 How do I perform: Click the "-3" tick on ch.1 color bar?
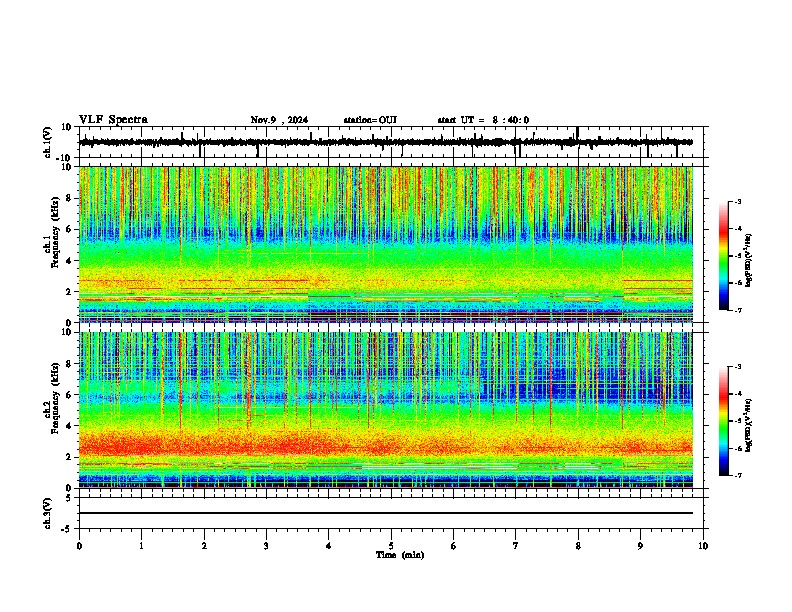[x=738, y=201]
